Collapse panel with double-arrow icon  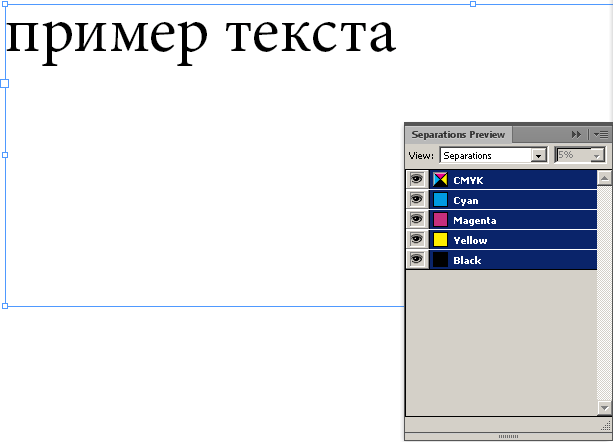tap(576, 135)
